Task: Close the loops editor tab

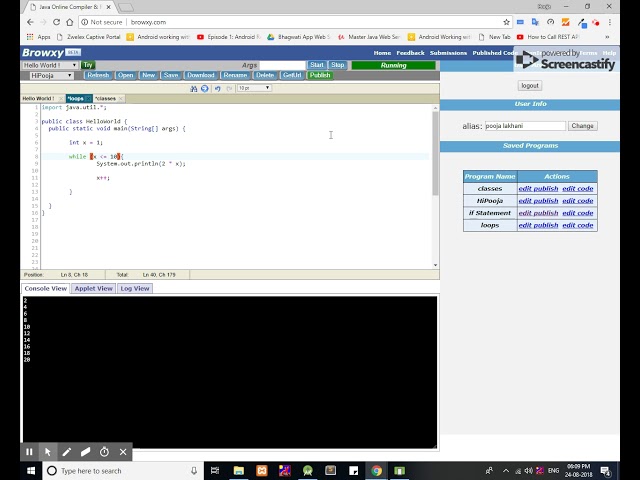Action: (88, 99)
